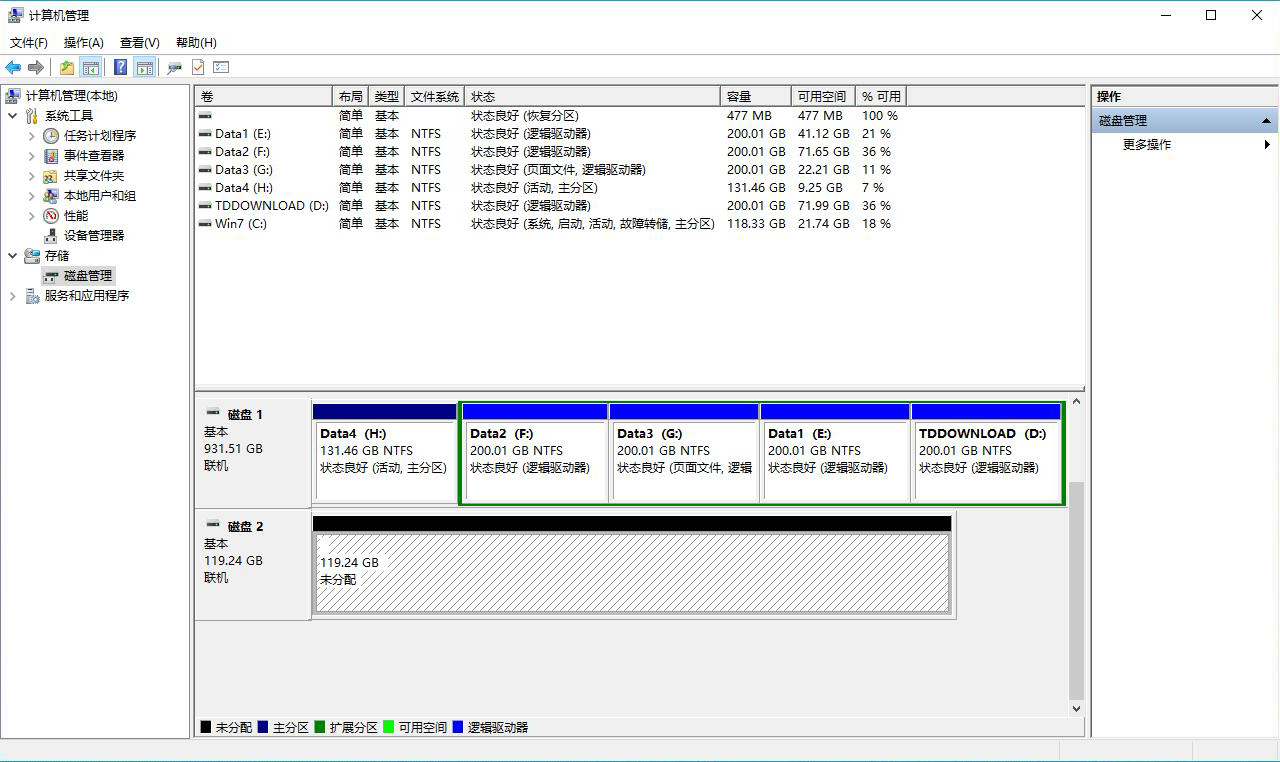1280x762 pixels.
Task: Select the Data3 (G:) partition block
Action: [684, 453]
